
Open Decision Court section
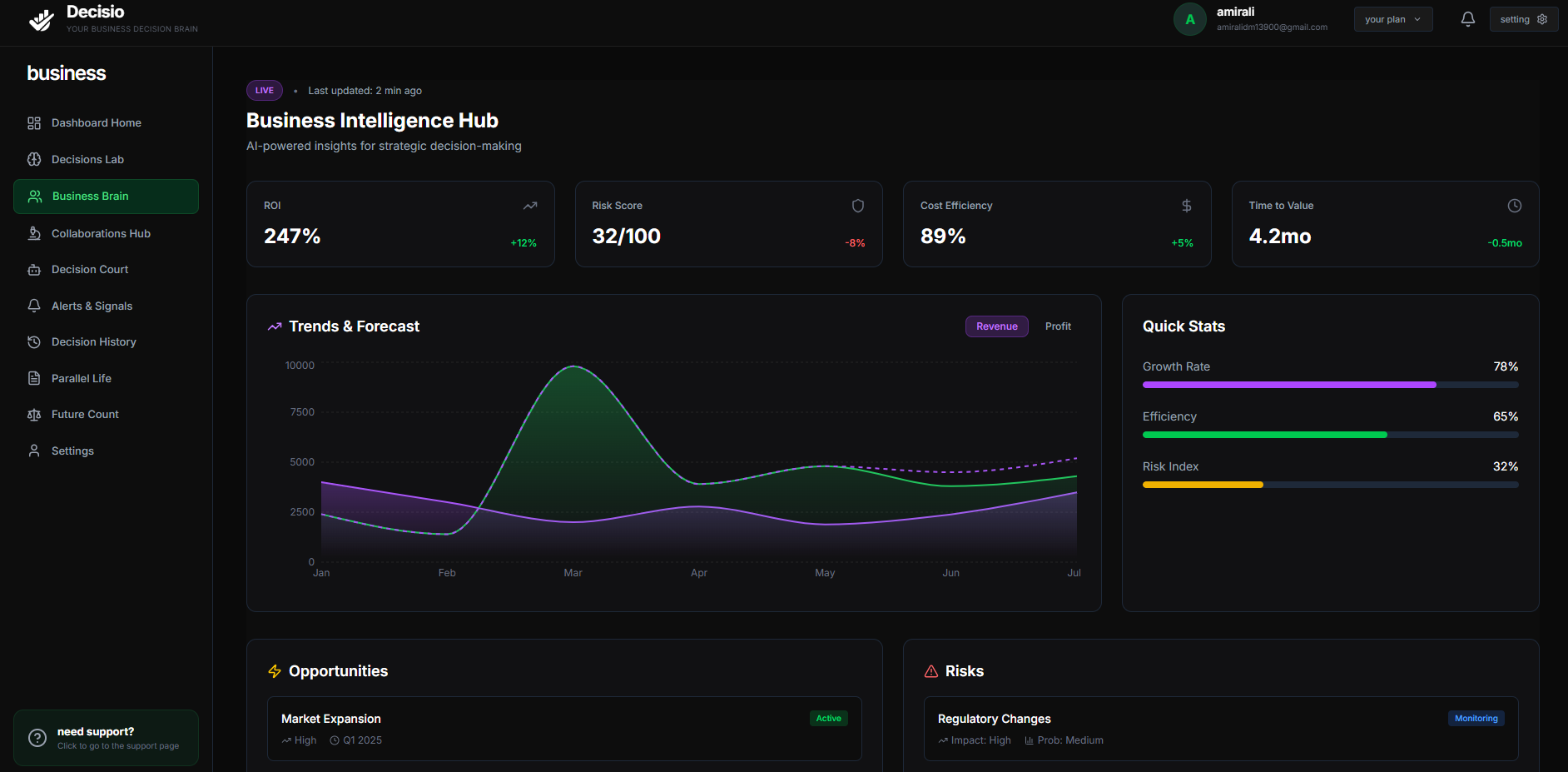coord(106,270)
